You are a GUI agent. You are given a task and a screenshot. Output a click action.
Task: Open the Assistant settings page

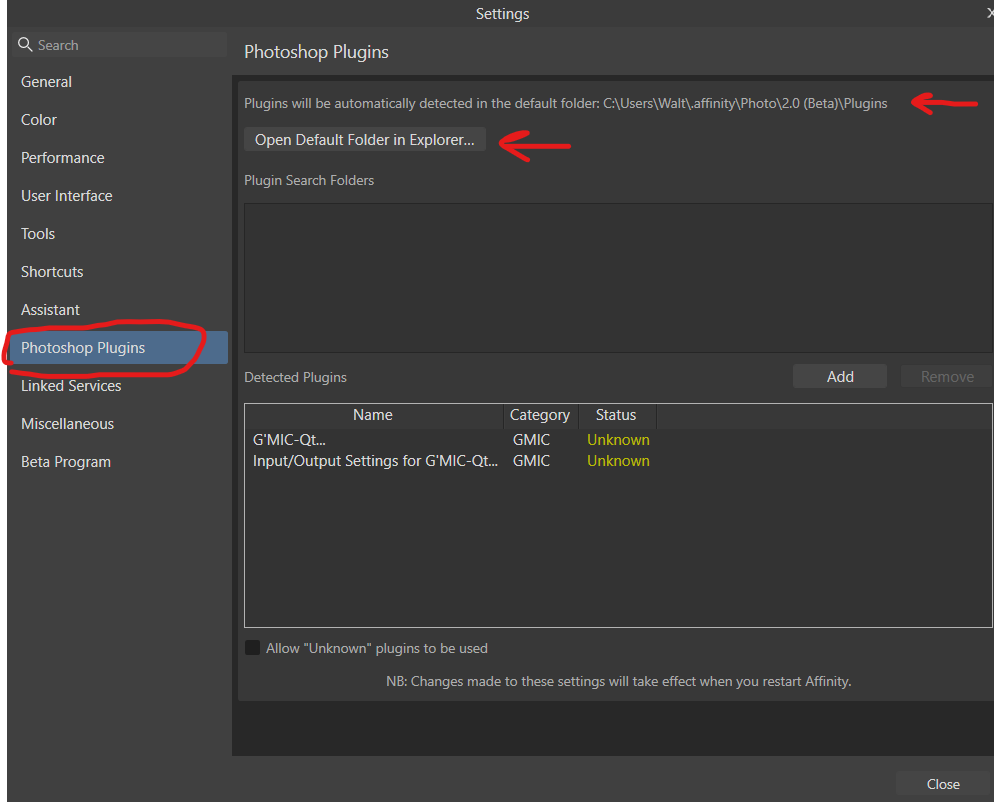50,309
